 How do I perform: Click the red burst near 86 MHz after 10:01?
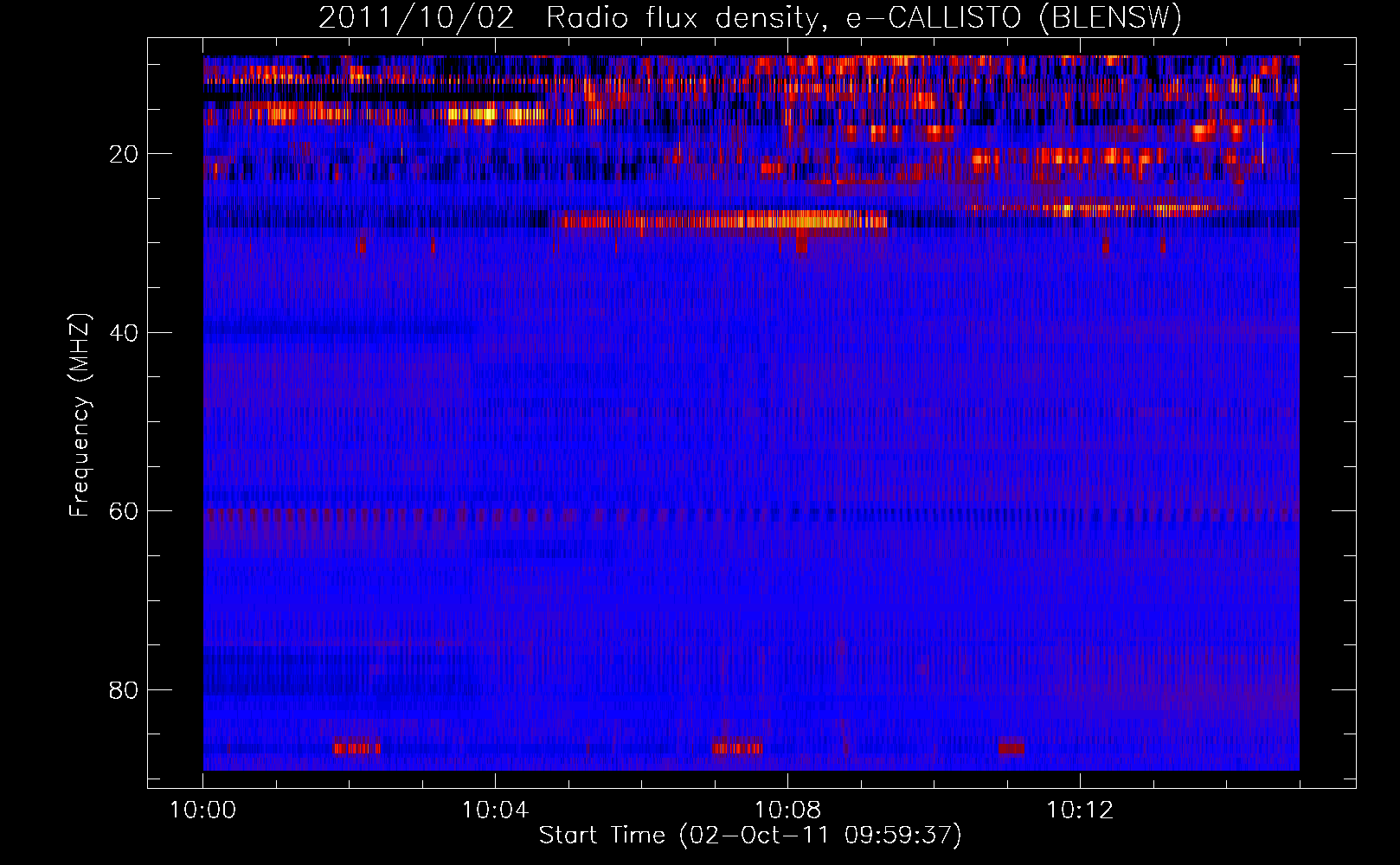(356, 747)
